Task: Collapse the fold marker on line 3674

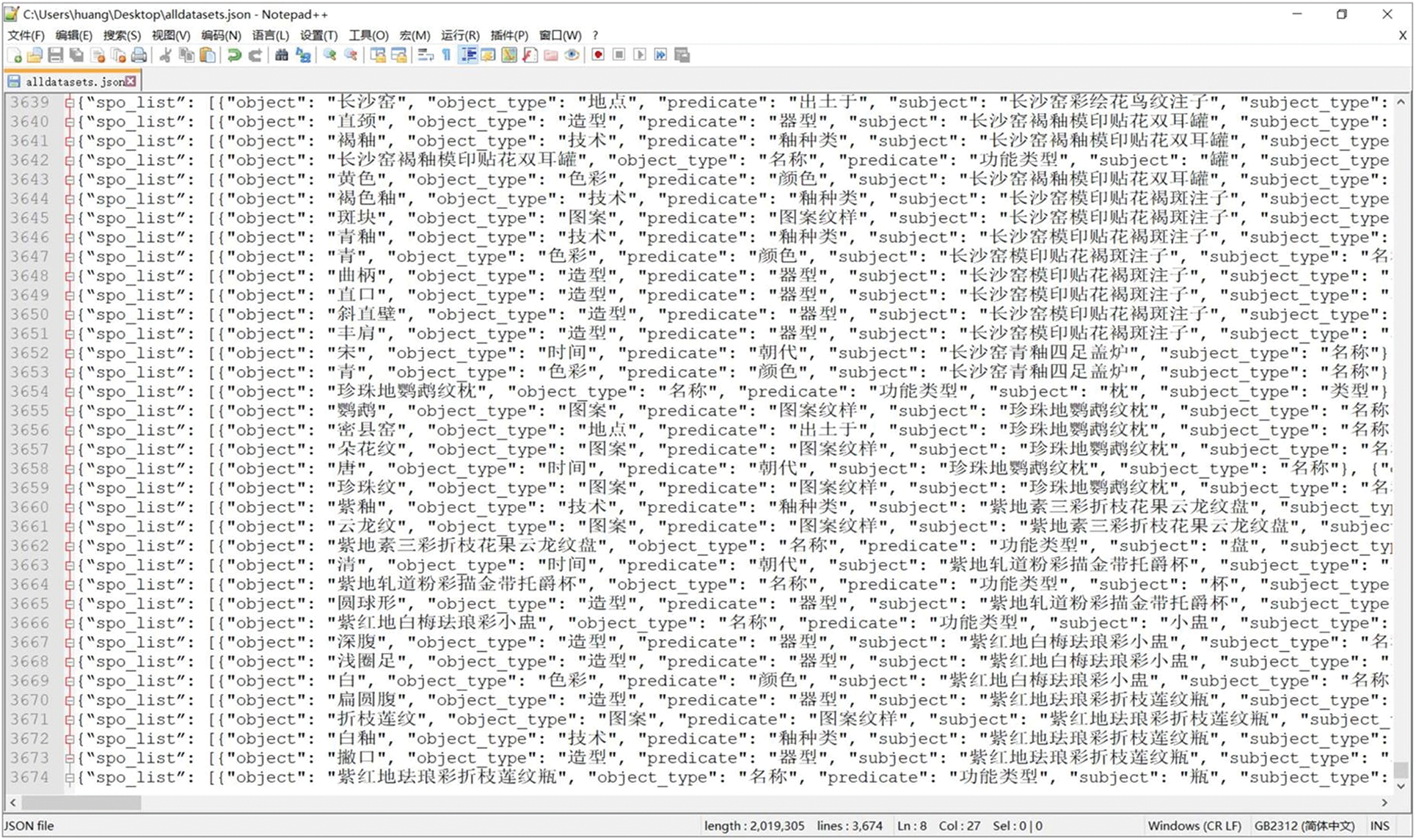Action: tap(69, 778)
